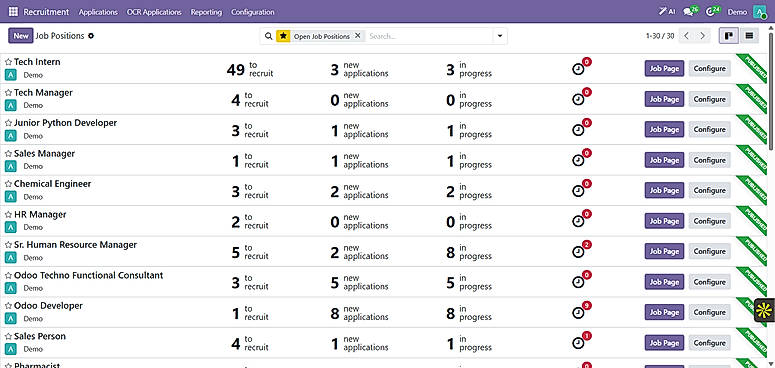Go to previous page of records
This screenshot has height=368, width=775.
[x=687, y=36]
